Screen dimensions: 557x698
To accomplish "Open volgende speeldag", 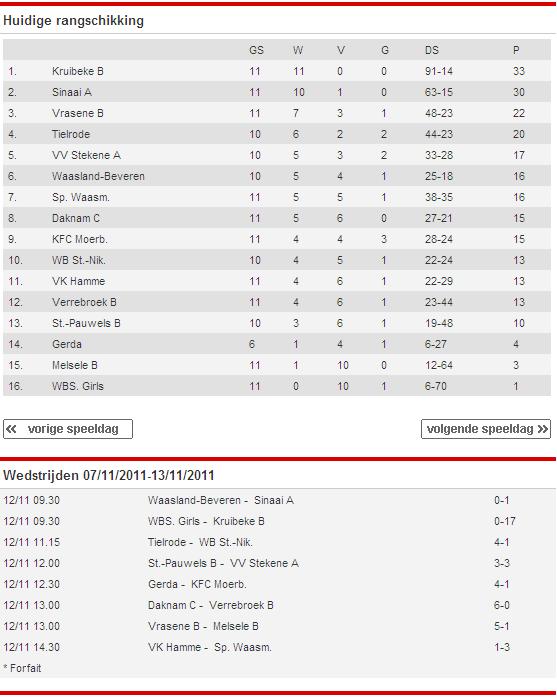I will pyautogui.click(x=486, y=429).
